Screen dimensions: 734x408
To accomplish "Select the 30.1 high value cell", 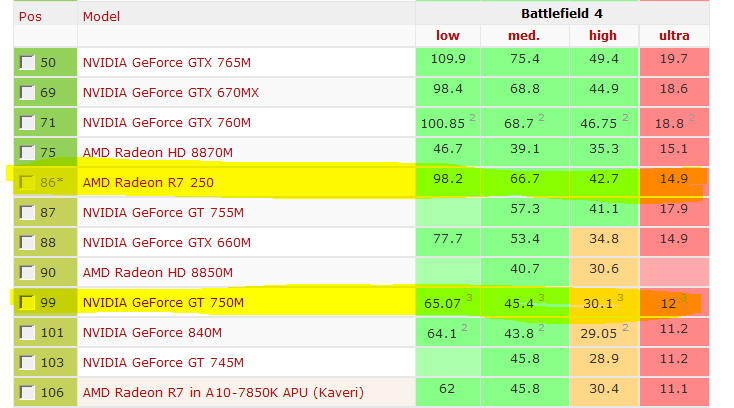I will (604, 302).
